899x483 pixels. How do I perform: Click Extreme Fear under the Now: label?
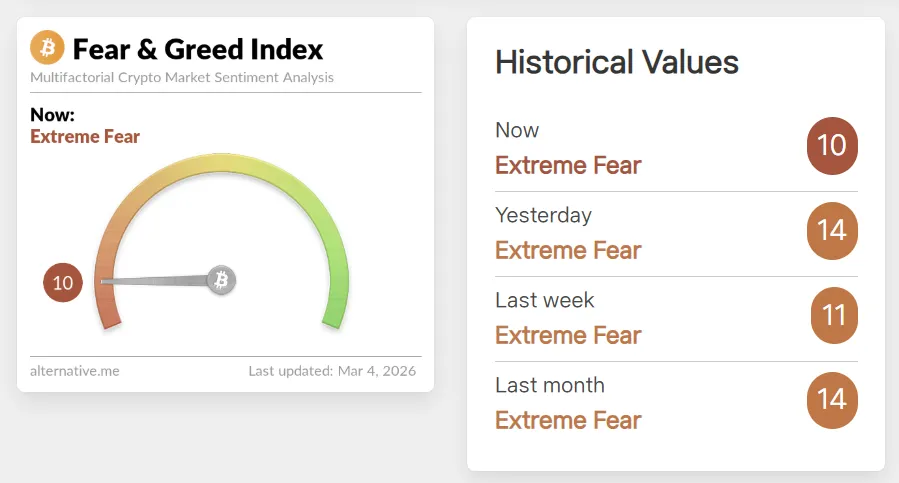(85, 136)
